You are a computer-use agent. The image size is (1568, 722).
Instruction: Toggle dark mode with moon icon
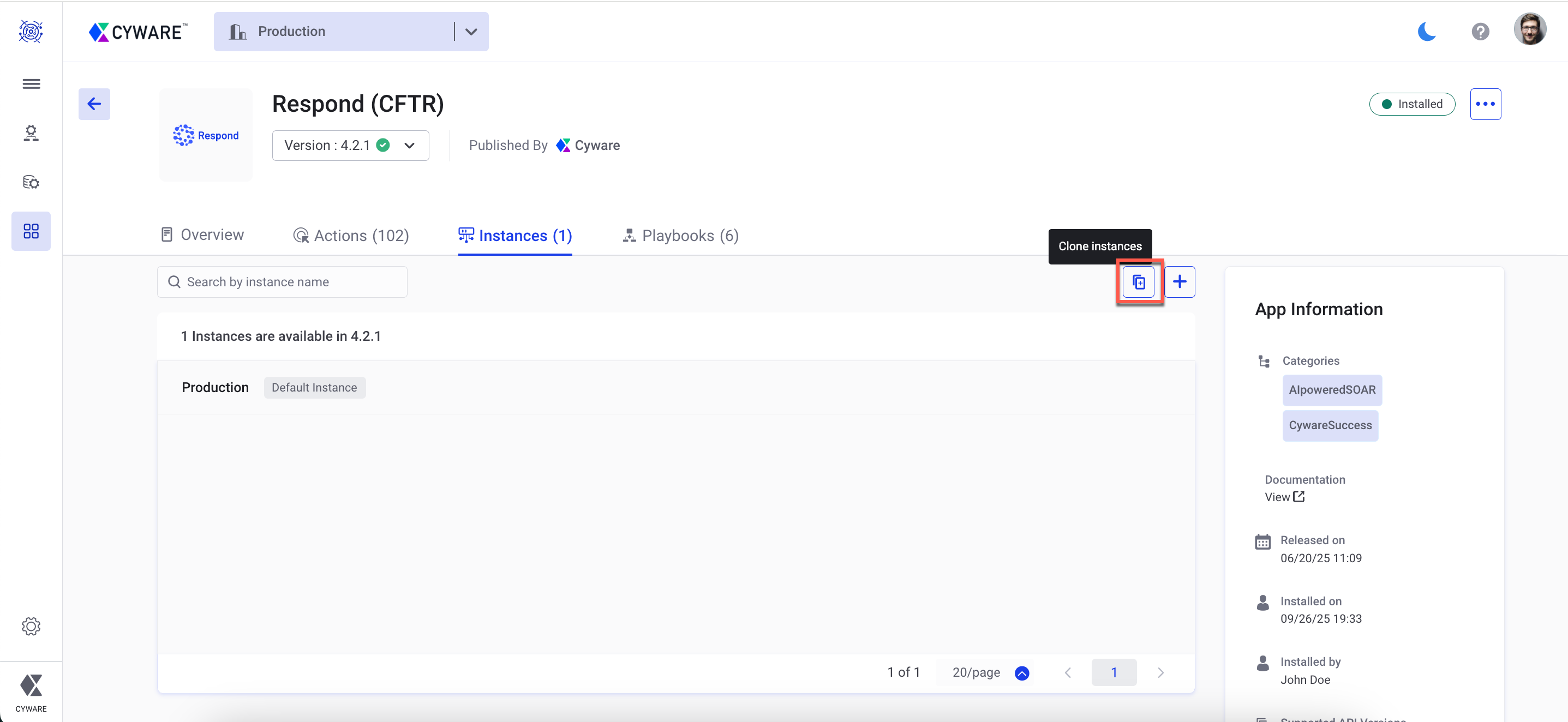[1426, 32]
